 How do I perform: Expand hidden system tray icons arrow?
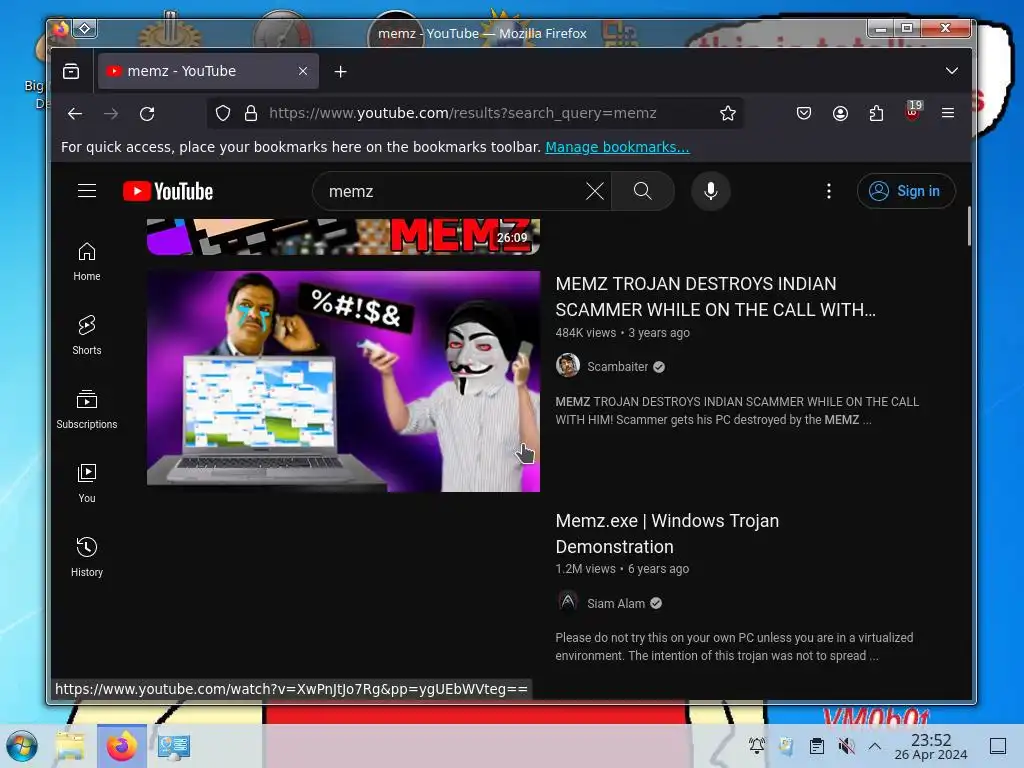click(x=875, y=746)
